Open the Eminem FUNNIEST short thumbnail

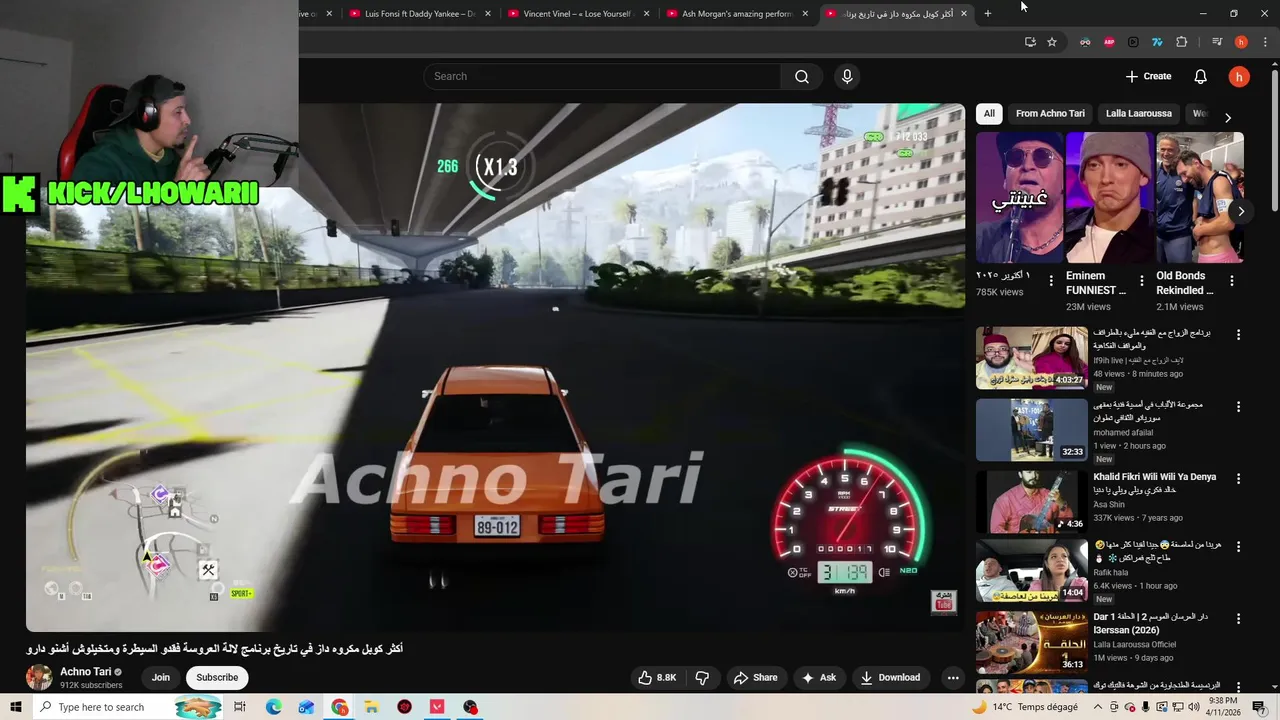click(x=1109, y=198)
